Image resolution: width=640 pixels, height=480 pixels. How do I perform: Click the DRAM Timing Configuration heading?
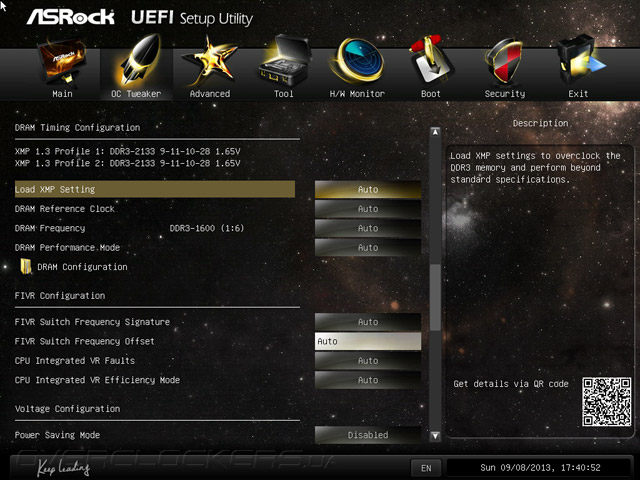coord(77,127)
